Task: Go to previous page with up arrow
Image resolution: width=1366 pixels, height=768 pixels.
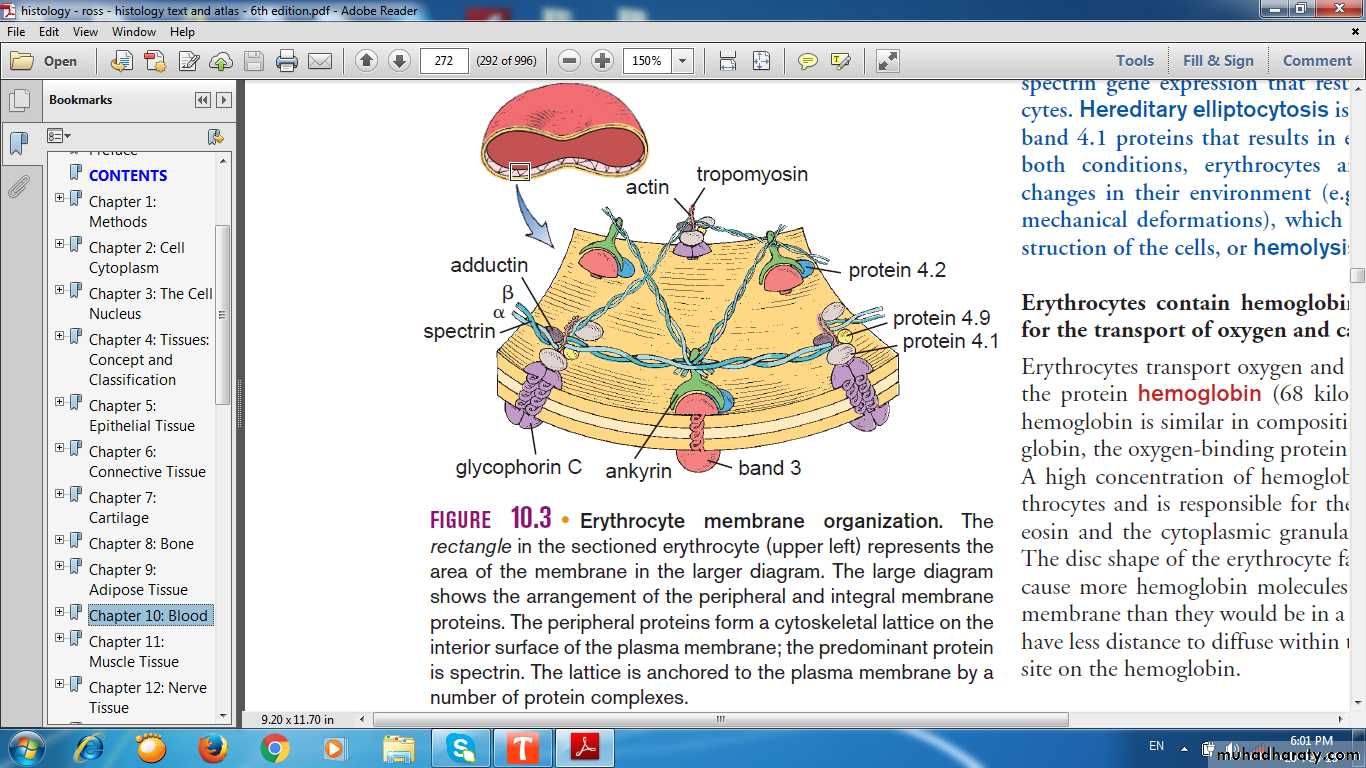Action: (x=366, y=61)
